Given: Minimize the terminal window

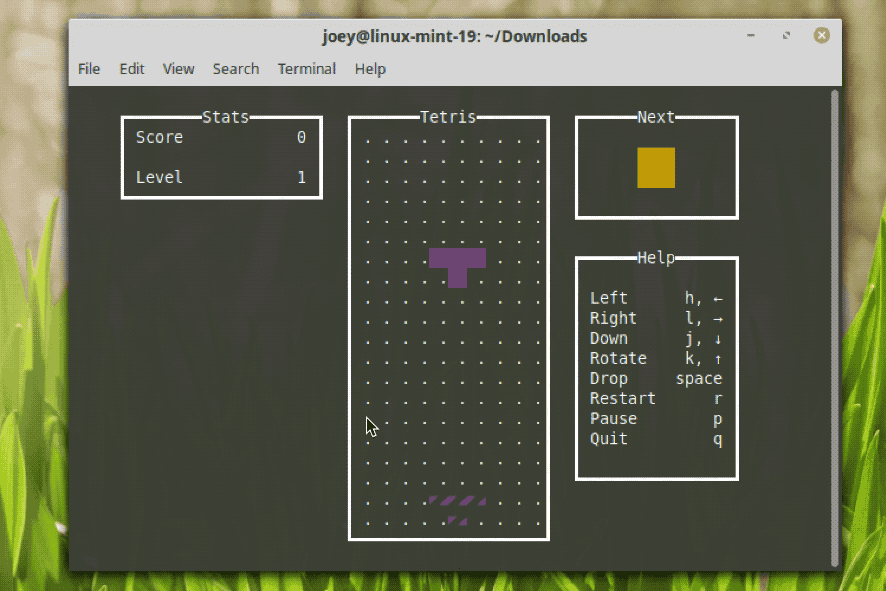Looking at the screenshot, I should [751, 36].
